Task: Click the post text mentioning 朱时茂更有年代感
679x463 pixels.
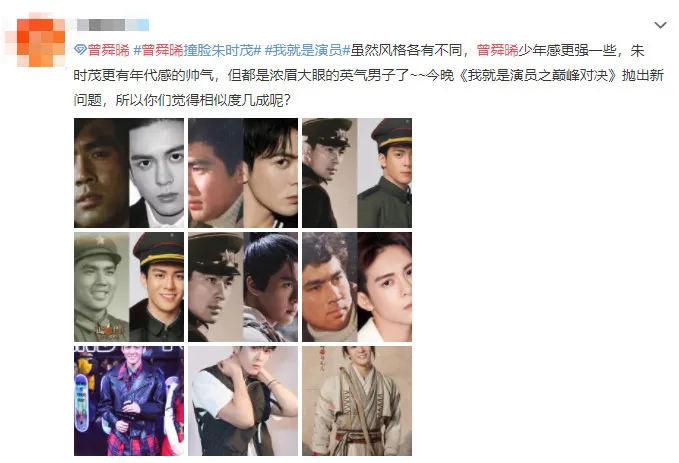Action: tap(143, 75)
